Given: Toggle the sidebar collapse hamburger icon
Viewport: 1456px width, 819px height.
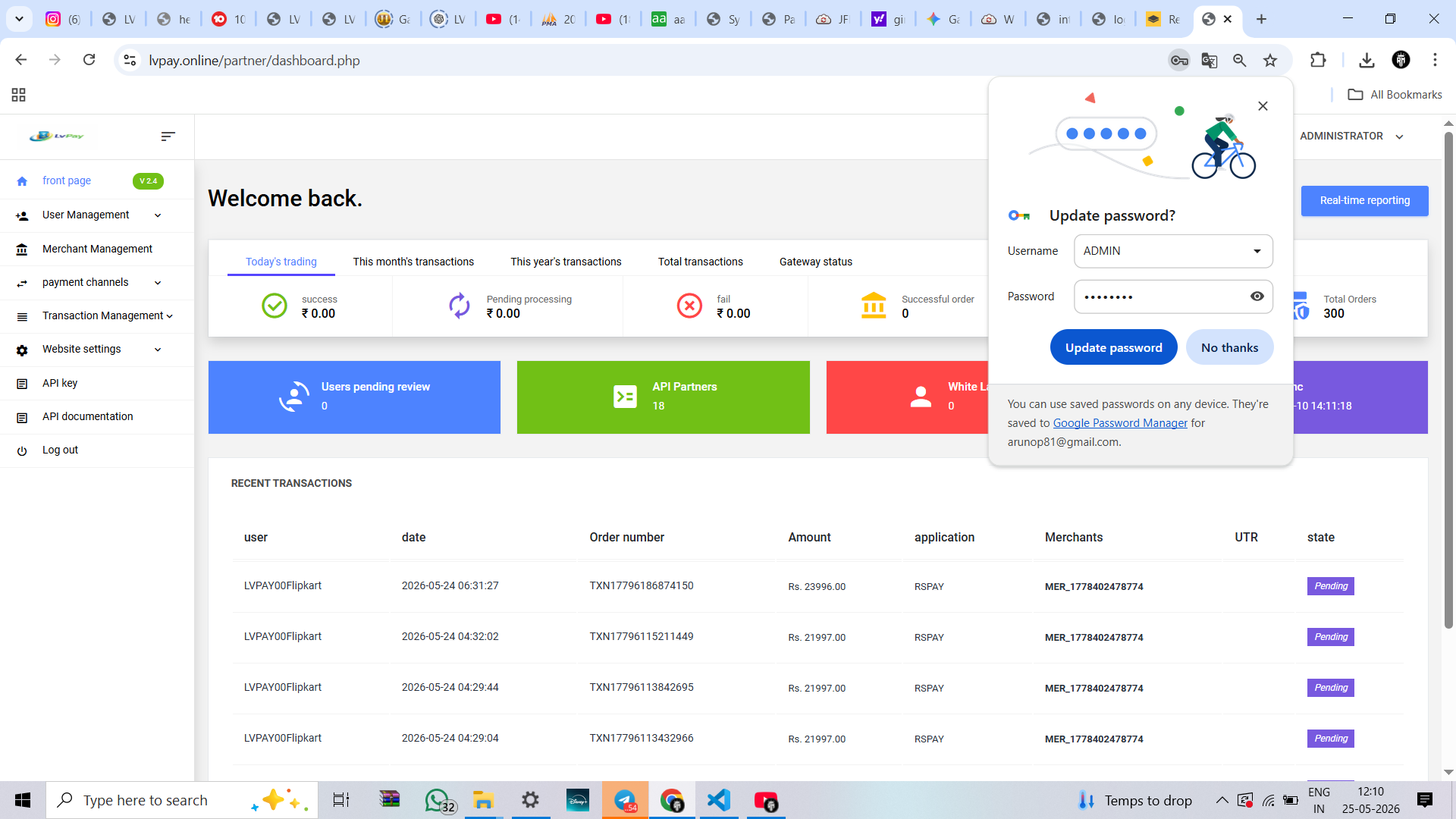Looking at the screenshot, I should (168, 136).
